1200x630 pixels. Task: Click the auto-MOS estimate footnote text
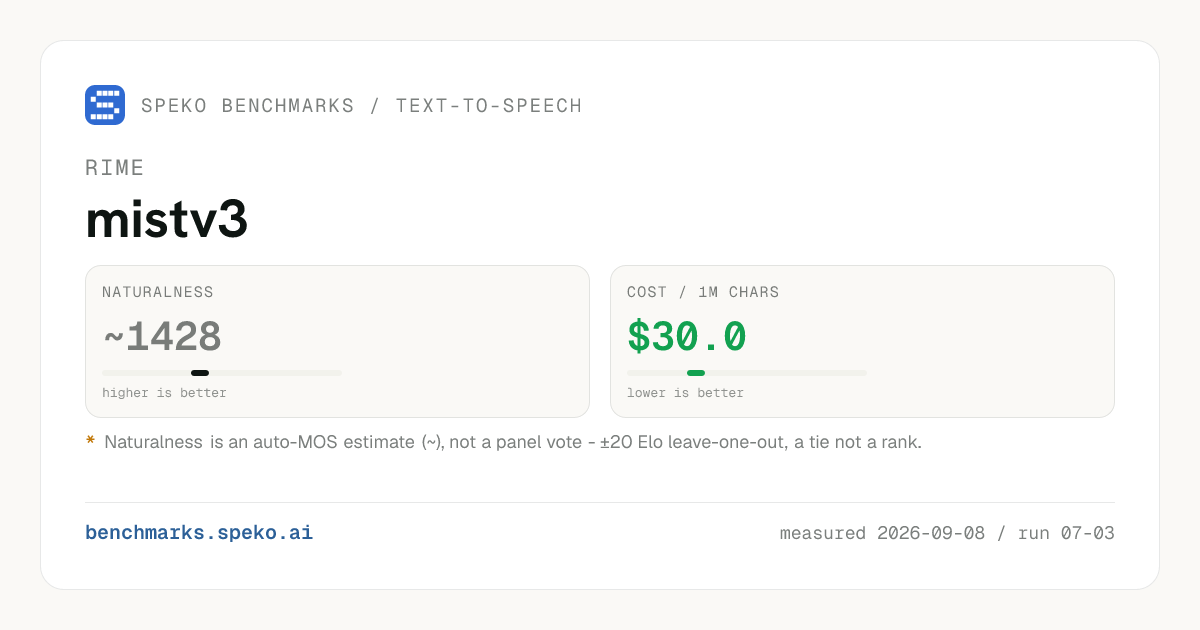click(513, 442)
